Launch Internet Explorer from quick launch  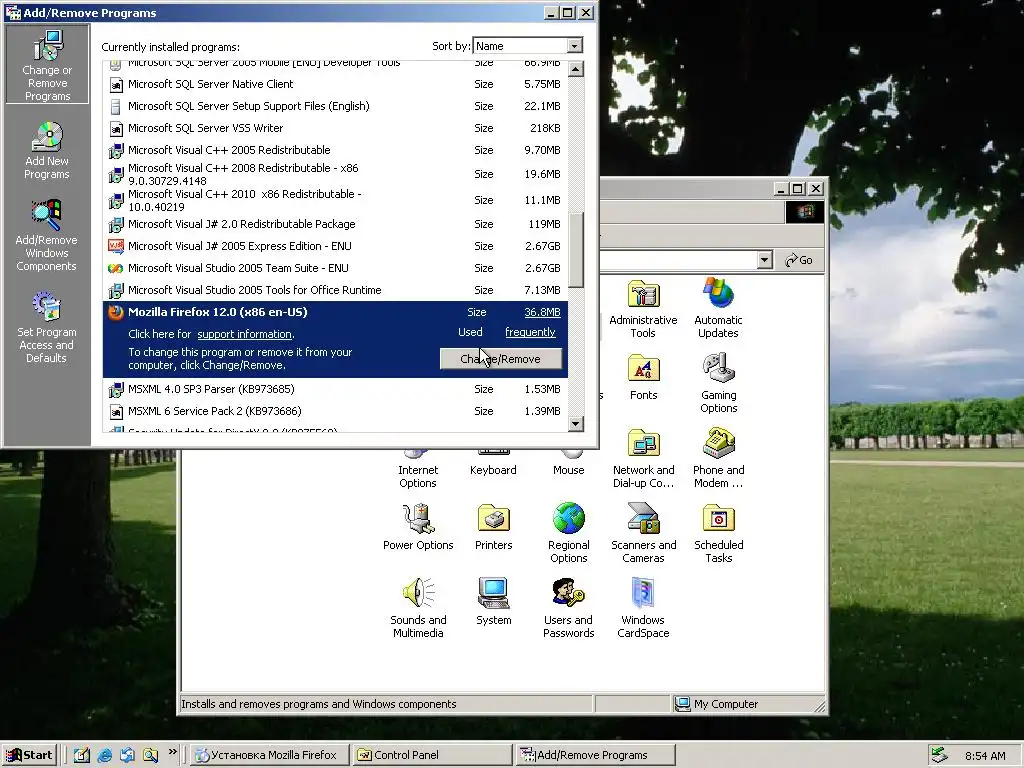(104, 756)
